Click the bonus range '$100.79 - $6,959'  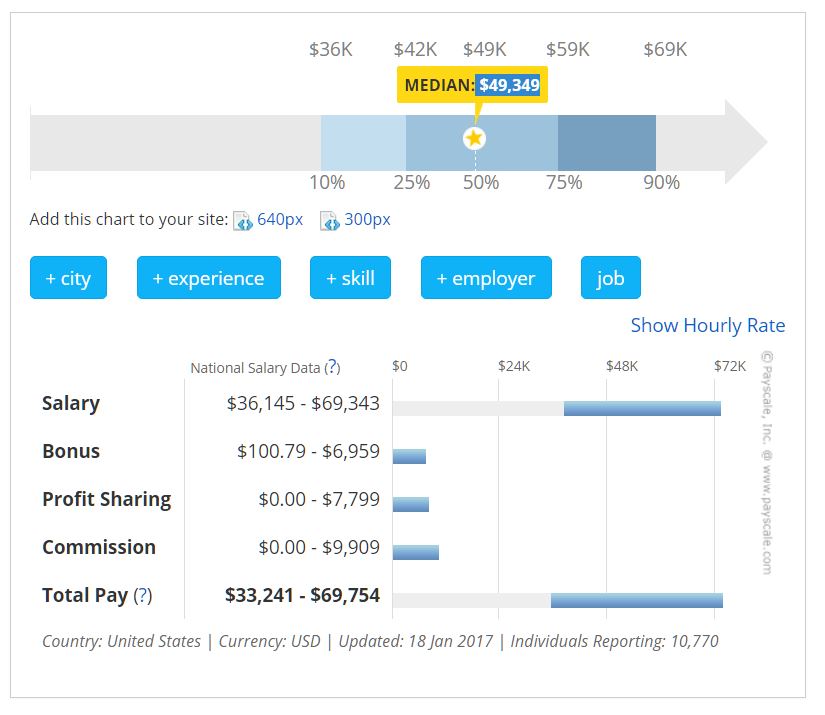308,451
